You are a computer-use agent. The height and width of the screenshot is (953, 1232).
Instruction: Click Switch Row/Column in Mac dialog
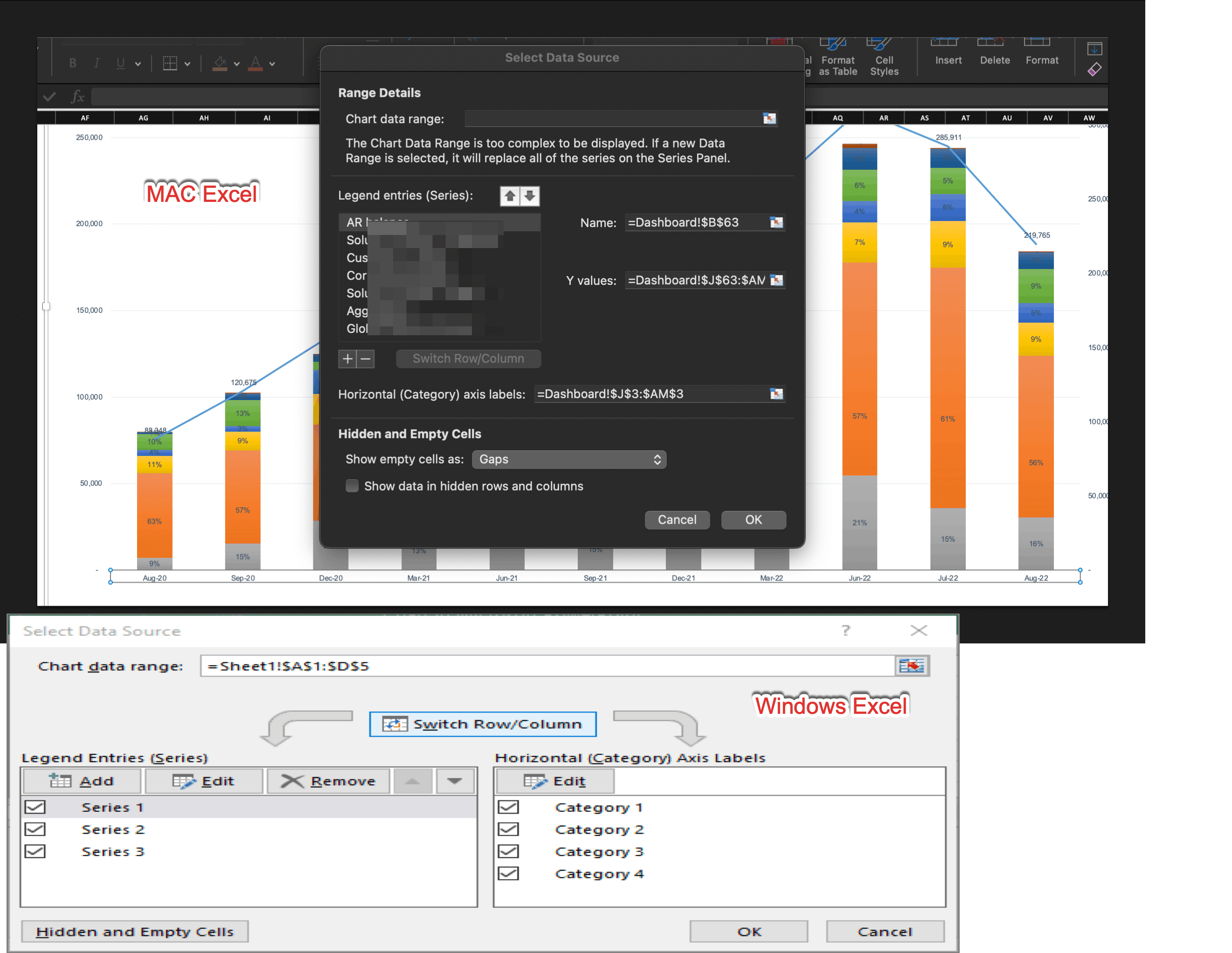pos(468,359)
